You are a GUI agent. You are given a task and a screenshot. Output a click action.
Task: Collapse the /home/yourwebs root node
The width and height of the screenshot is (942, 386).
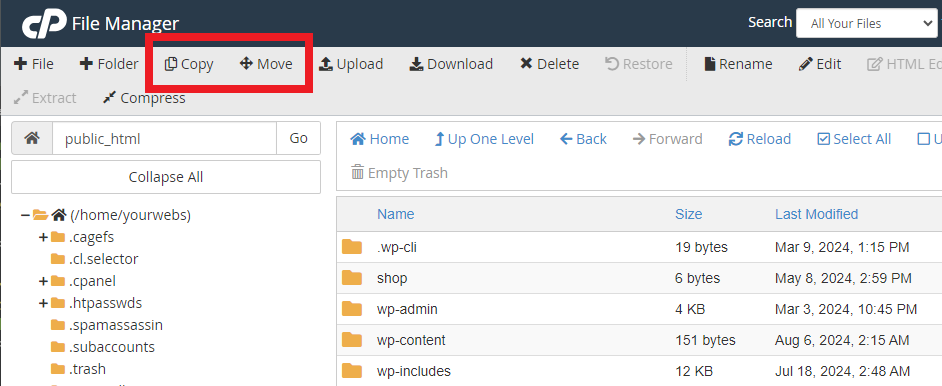pos(25,215)
